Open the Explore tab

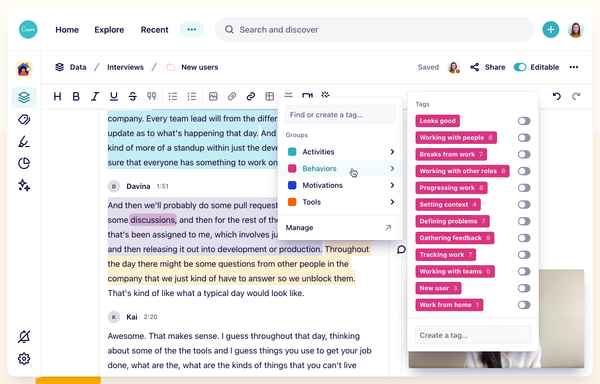pos(109,30)
